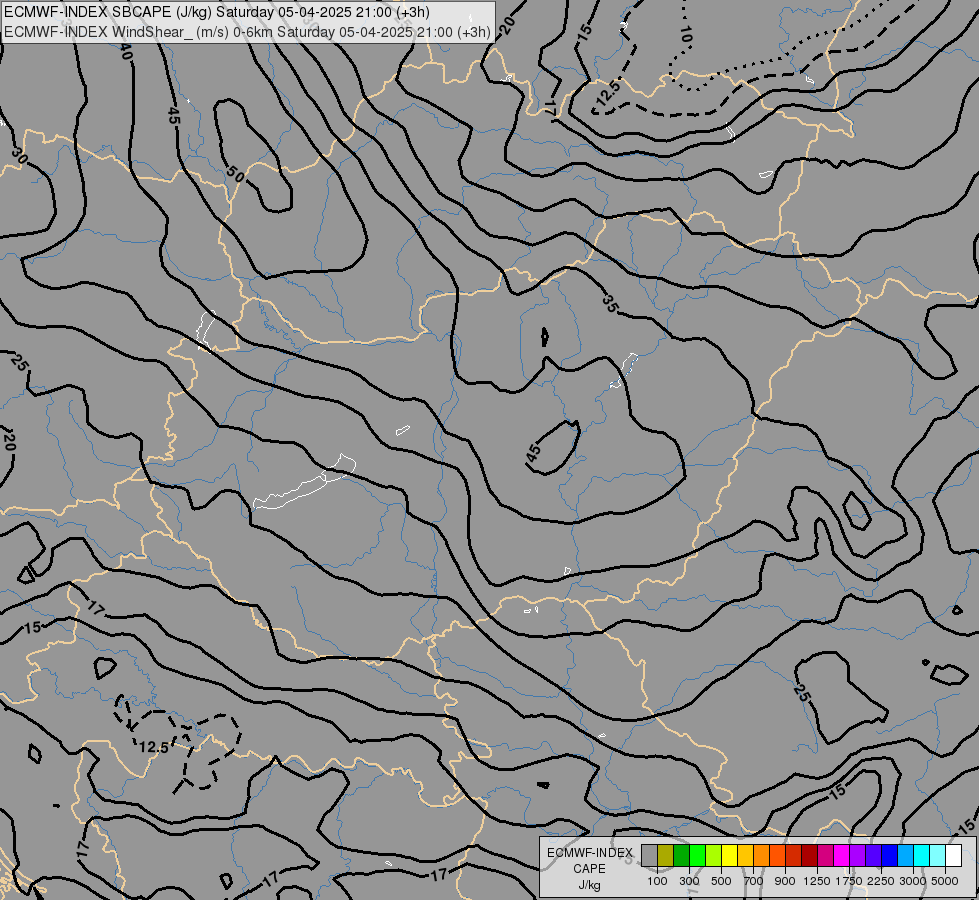The image size is (979, 900).
Task: Click the orange swatch right of 700
Action: (761, 856)
